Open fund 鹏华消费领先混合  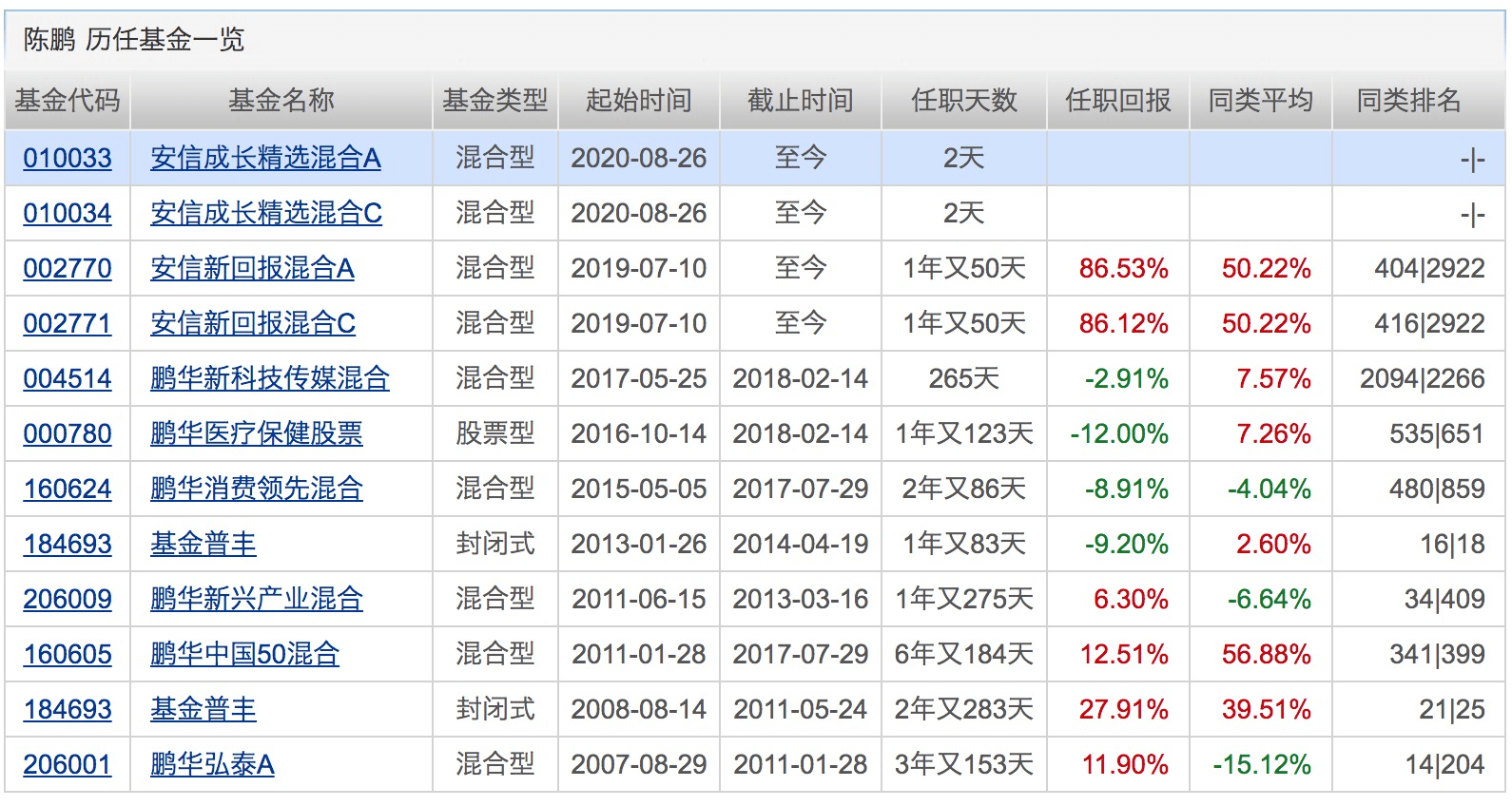click(x=257, y=489)
